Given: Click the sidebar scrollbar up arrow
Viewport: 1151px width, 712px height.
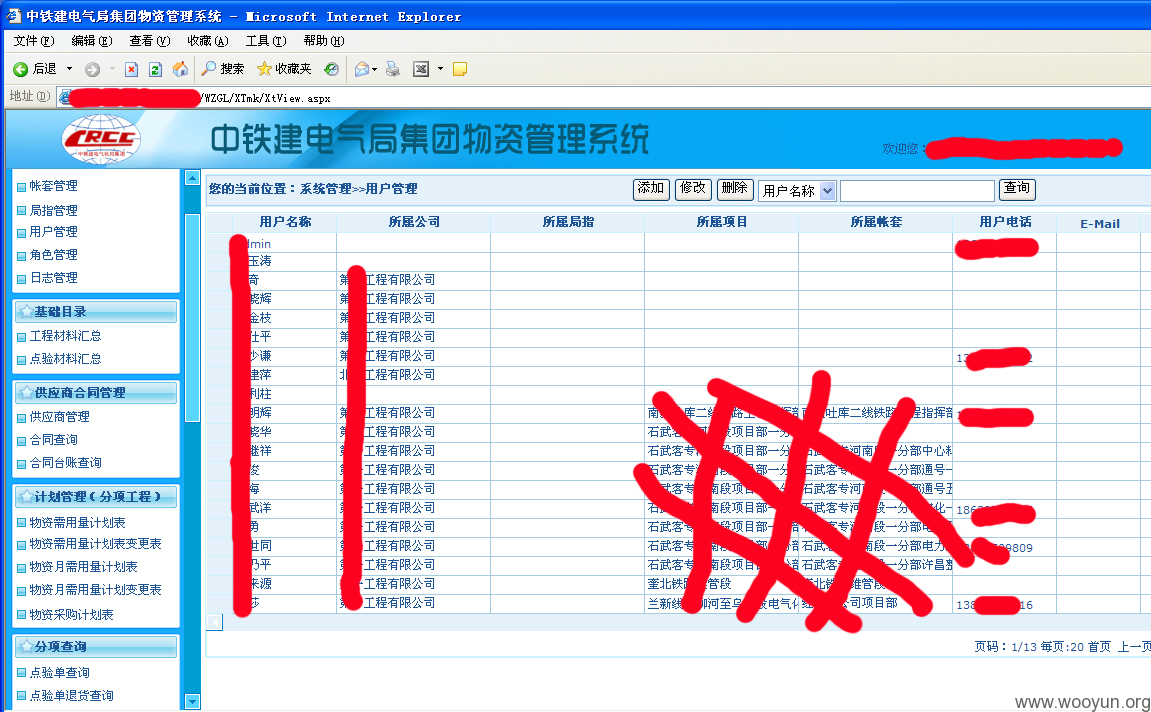Looking at the screenshot, I should click(192, 177).
